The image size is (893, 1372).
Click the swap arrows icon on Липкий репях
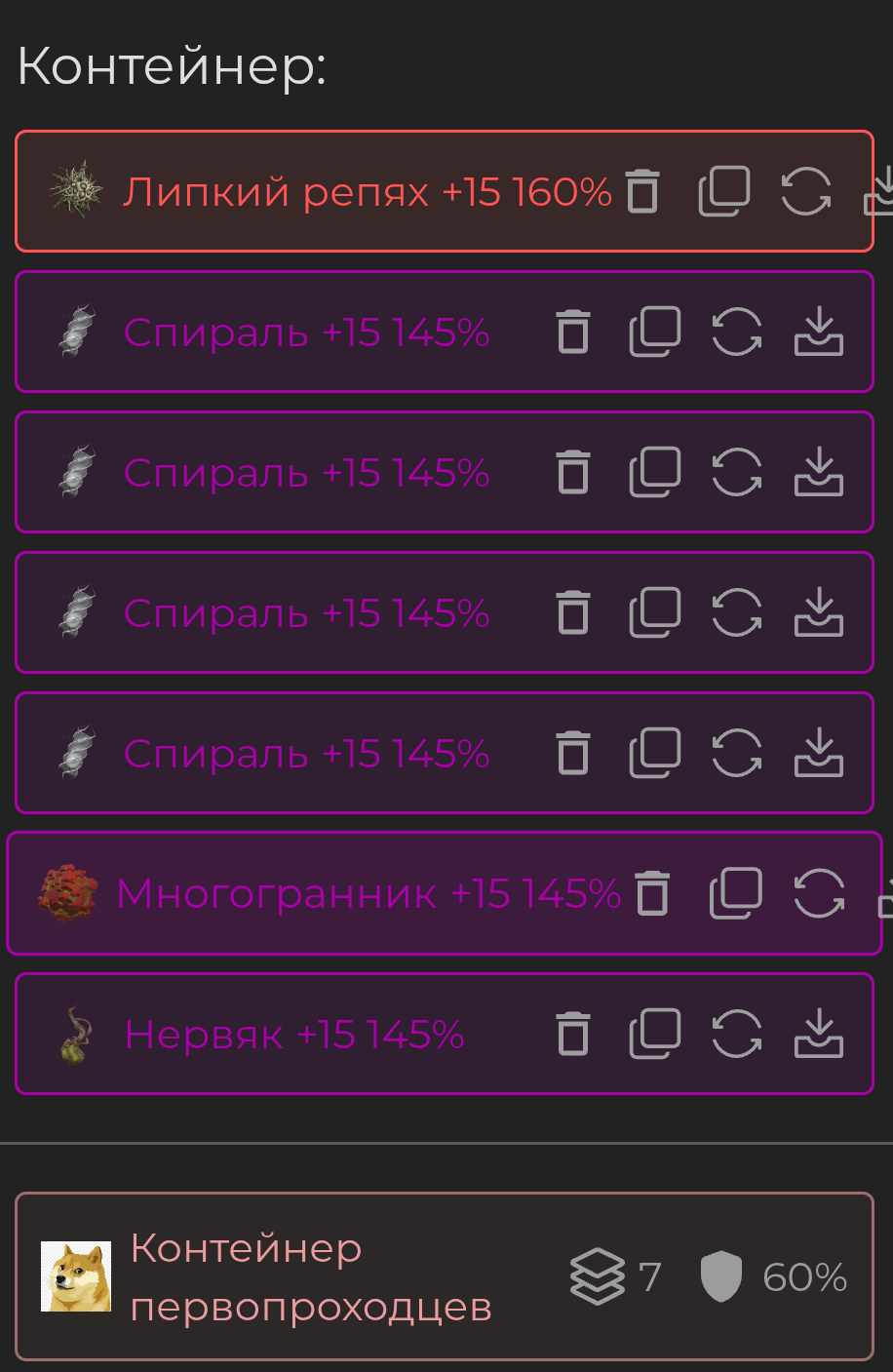coord(806,191)
